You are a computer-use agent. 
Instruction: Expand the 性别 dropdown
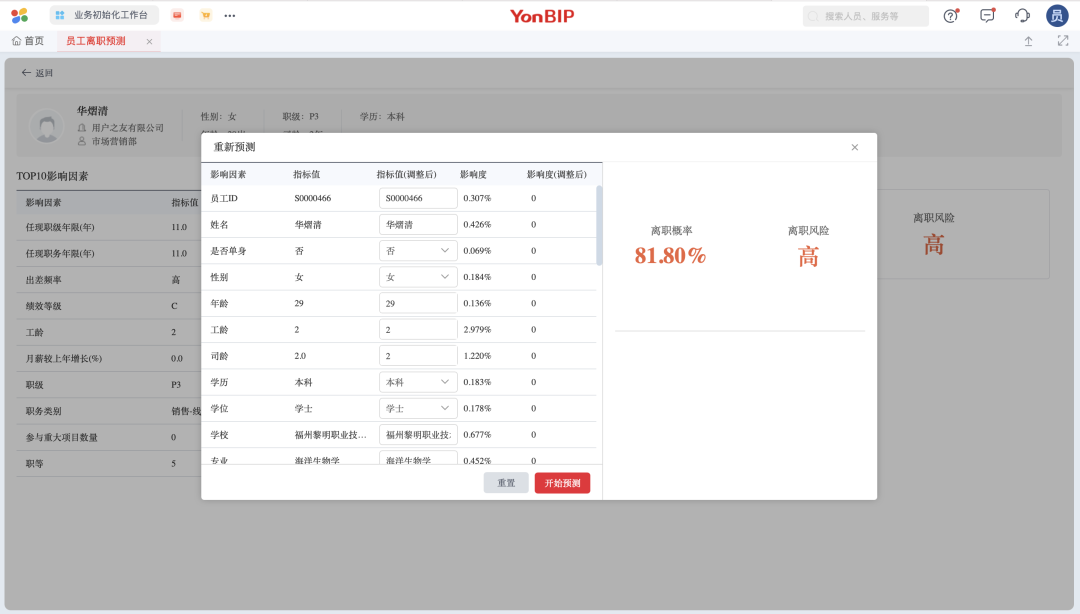(x=418, y=277)
